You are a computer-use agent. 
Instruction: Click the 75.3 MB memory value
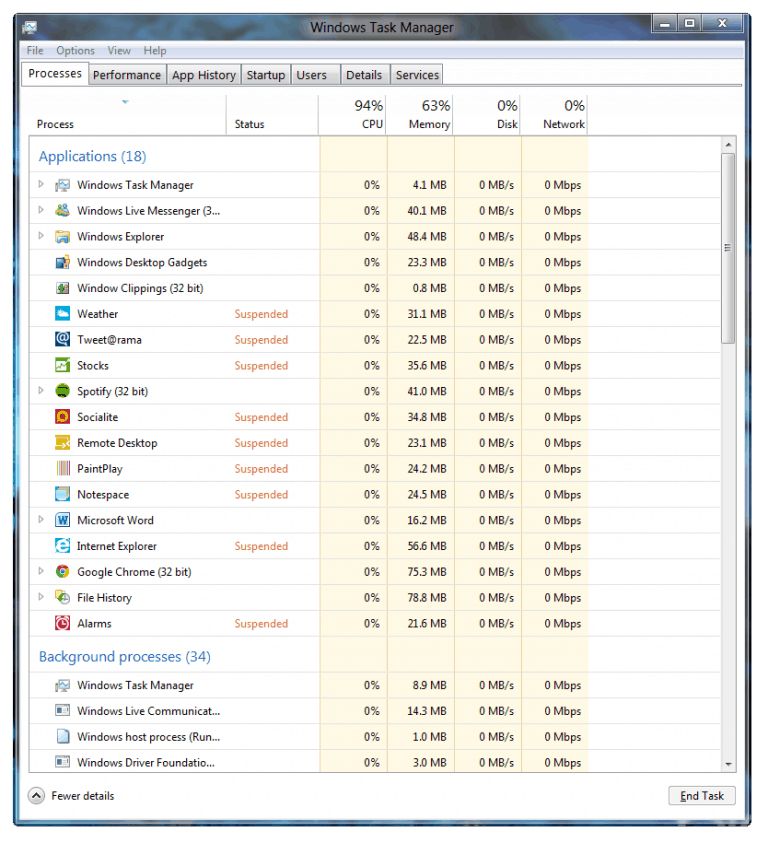(427, 572)
